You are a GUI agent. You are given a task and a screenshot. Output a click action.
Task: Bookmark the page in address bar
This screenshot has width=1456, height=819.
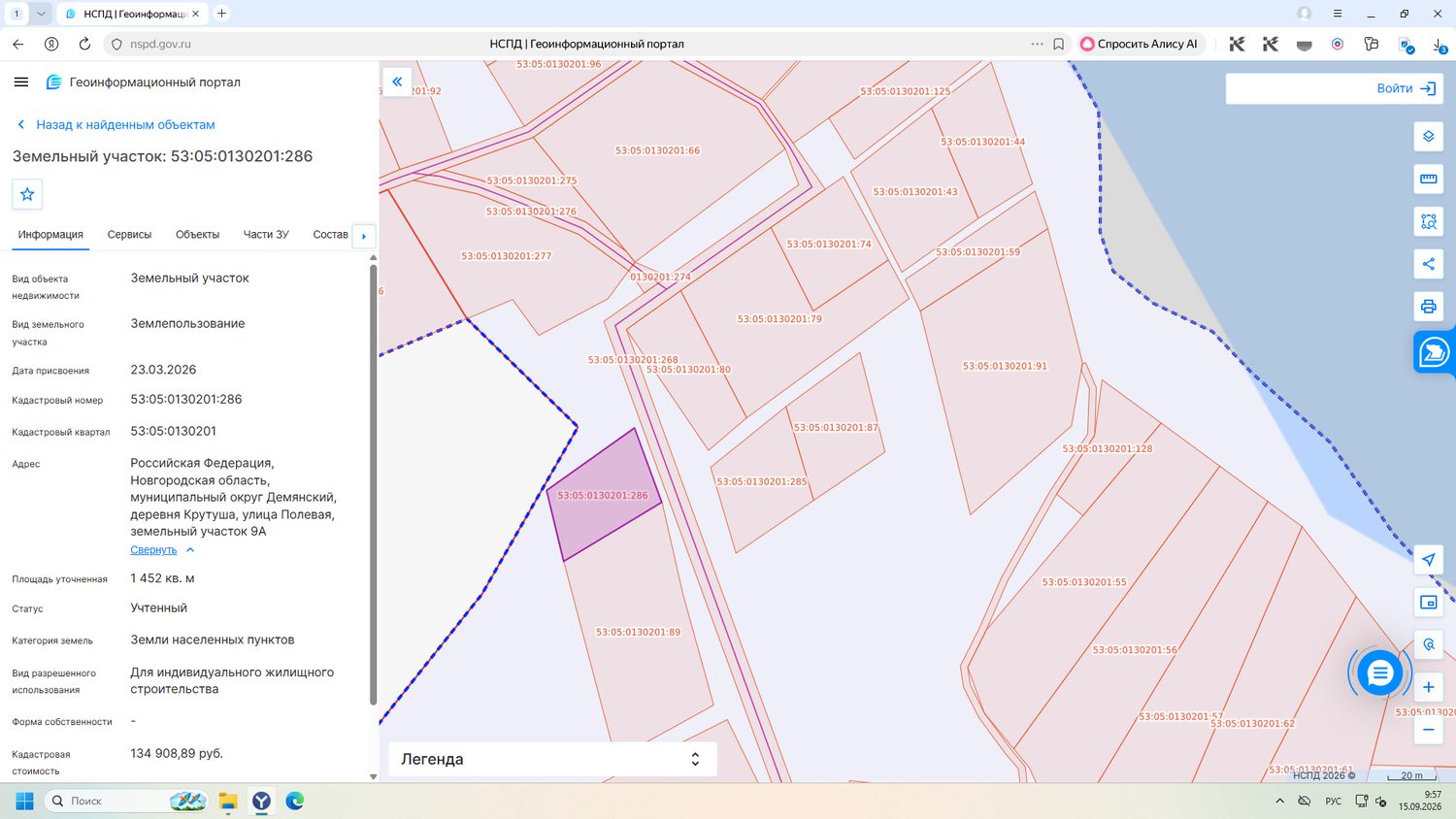pyautogui.click(x=1058, y=44)
